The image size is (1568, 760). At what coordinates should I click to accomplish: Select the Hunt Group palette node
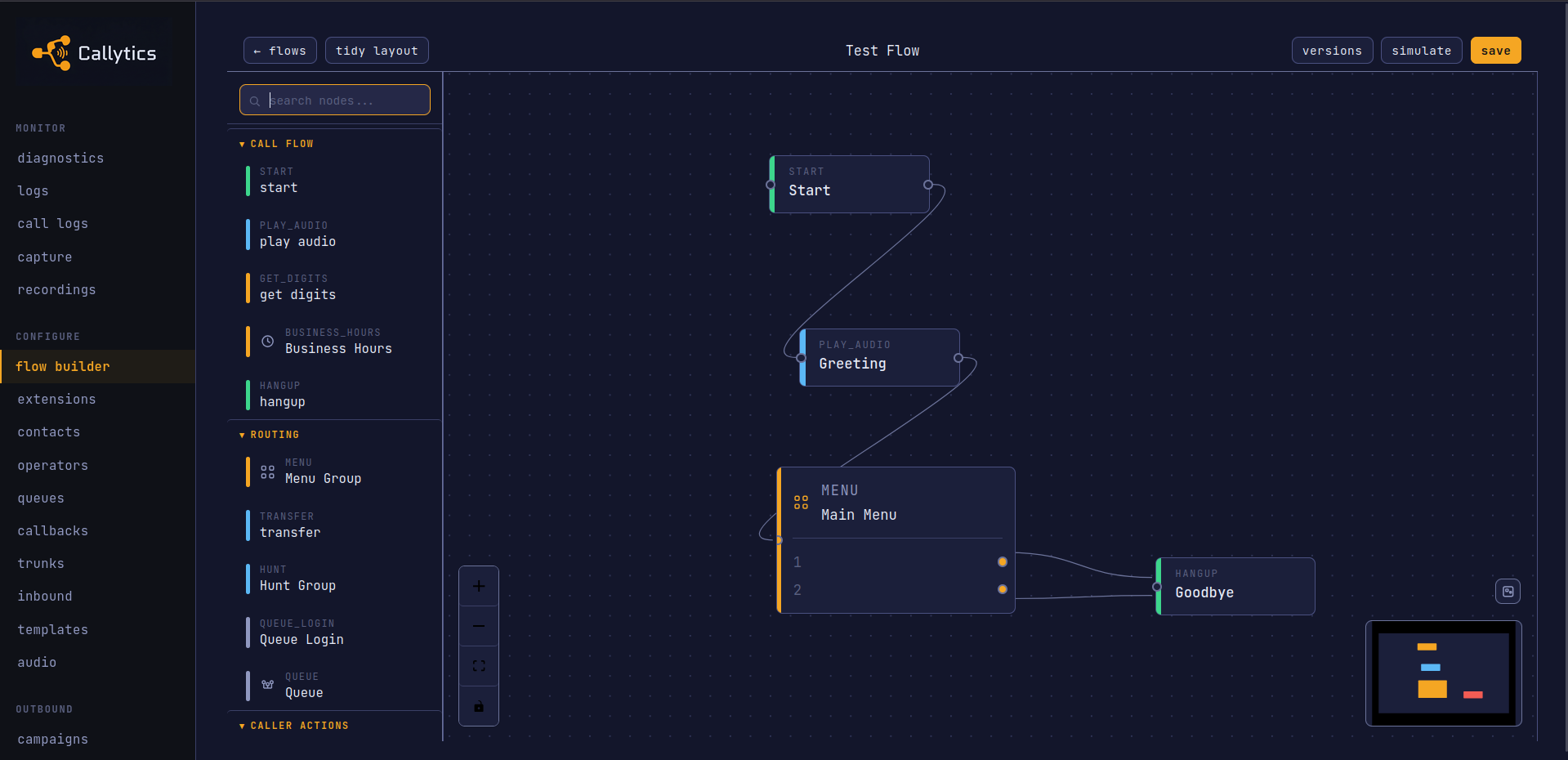(x=335, y=579)
